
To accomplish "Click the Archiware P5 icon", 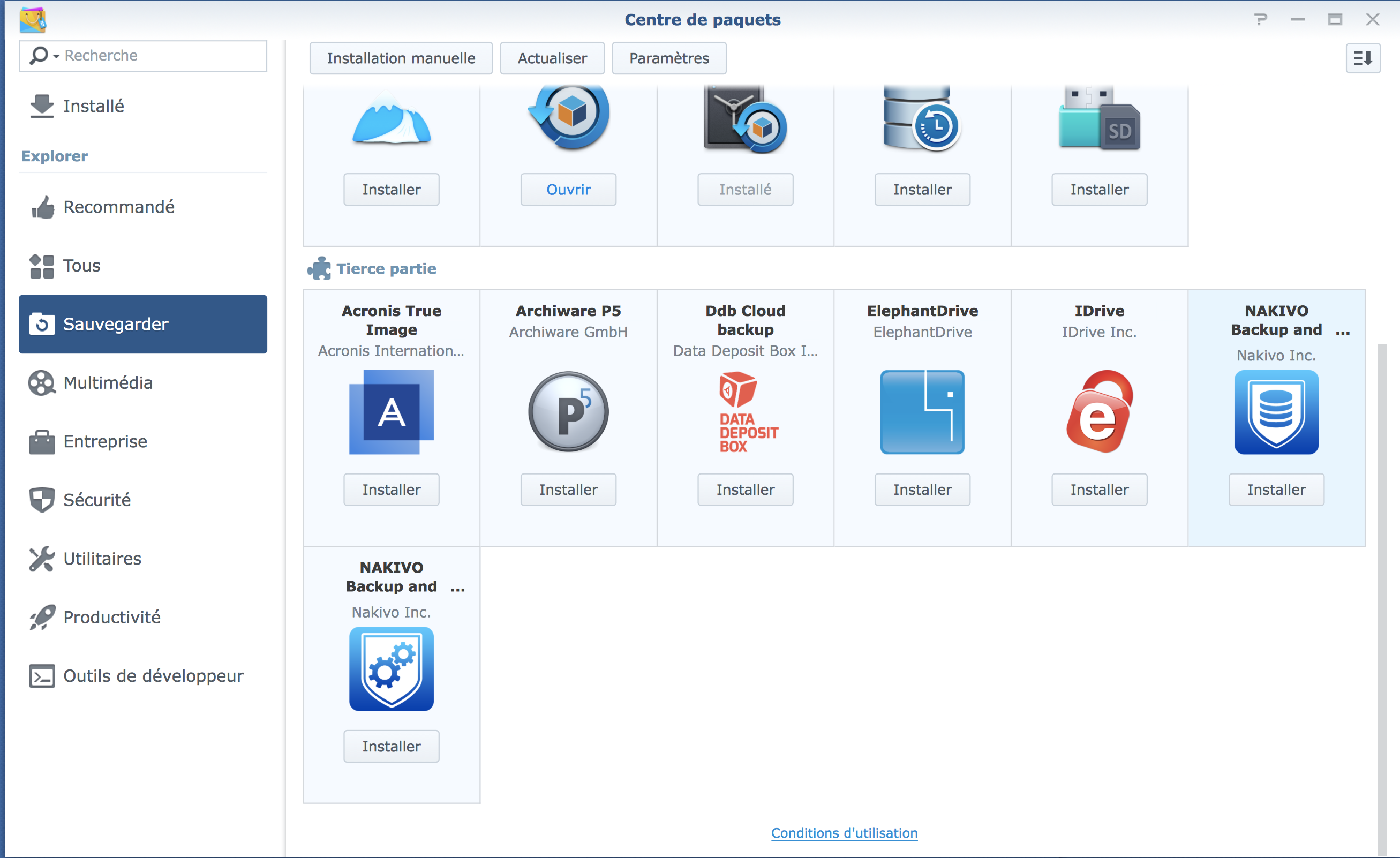I will coord(568,412).
